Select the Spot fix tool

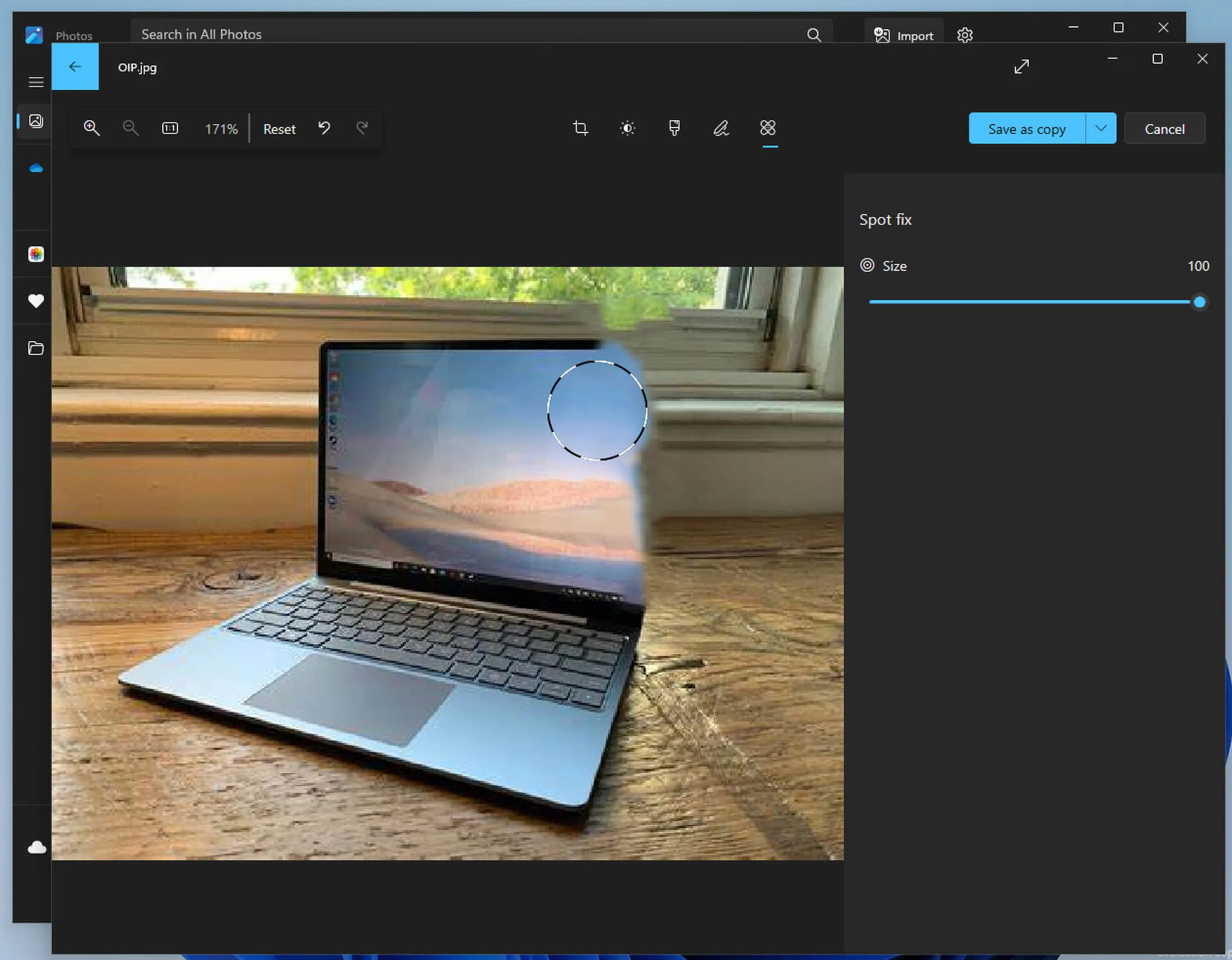pyautogui.click(x=767, y=128)
